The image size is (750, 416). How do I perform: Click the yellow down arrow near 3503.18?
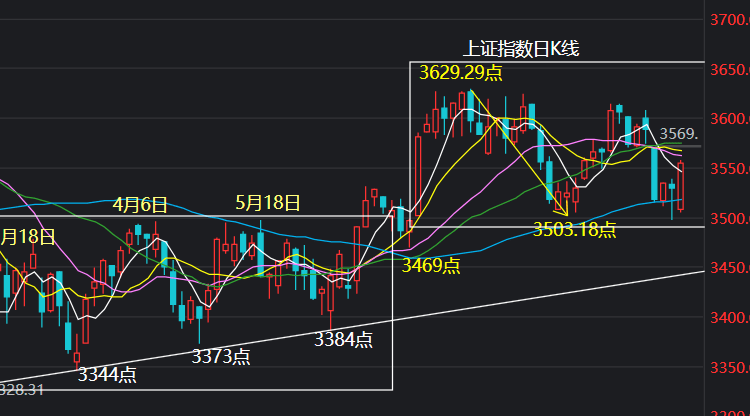click(x=561, y=209)
